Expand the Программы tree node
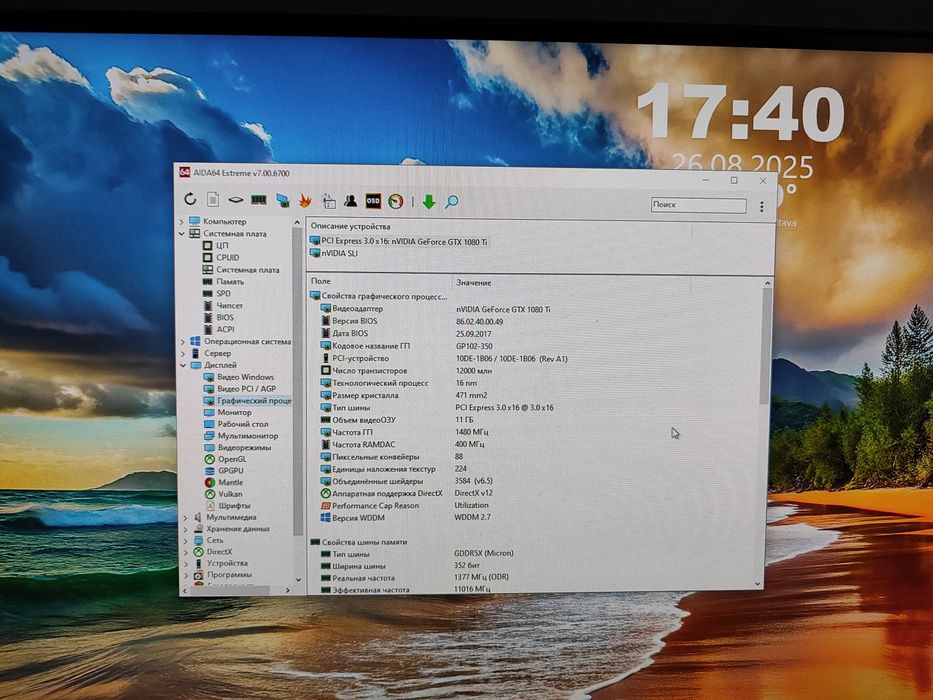This screenshot has height=700, width=933. coord(186,576)
